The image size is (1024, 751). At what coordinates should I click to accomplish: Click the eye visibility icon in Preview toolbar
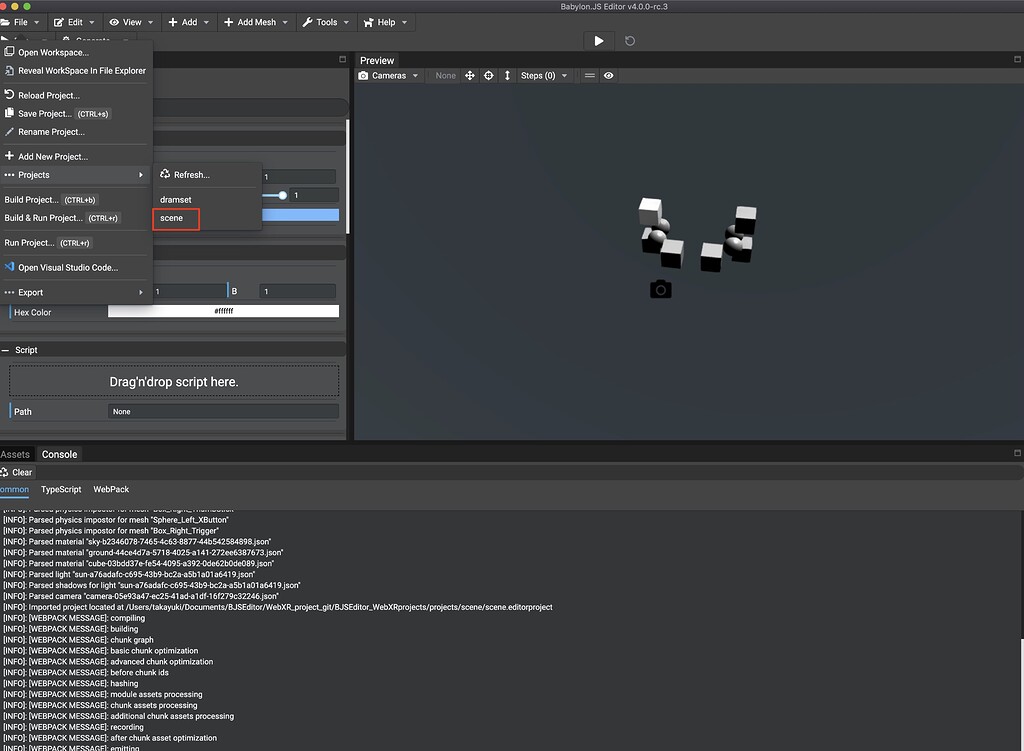coord(609,75)
